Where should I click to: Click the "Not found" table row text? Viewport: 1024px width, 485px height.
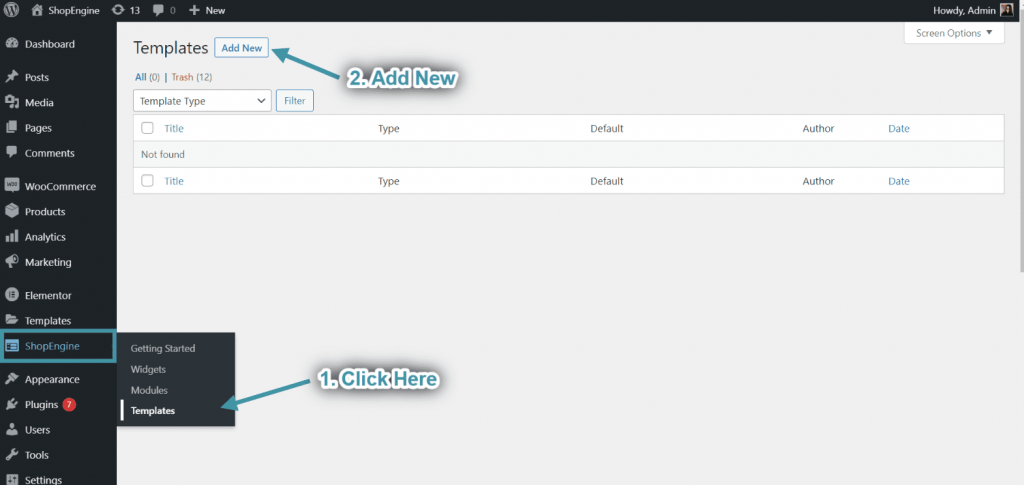click(163, 155)
